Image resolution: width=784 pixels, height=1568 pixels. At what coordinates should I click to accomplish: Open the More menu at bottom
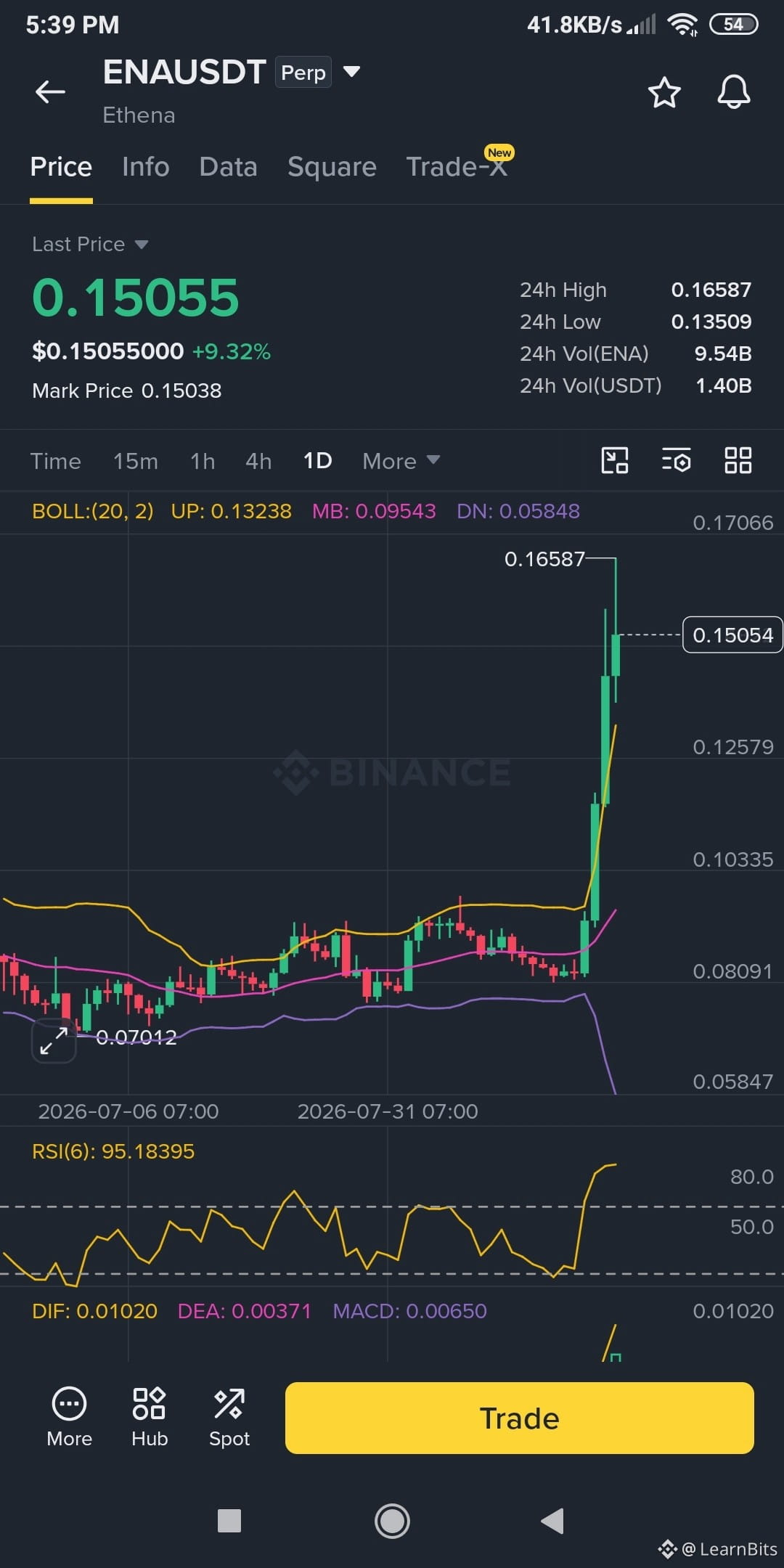[70, 1418]
